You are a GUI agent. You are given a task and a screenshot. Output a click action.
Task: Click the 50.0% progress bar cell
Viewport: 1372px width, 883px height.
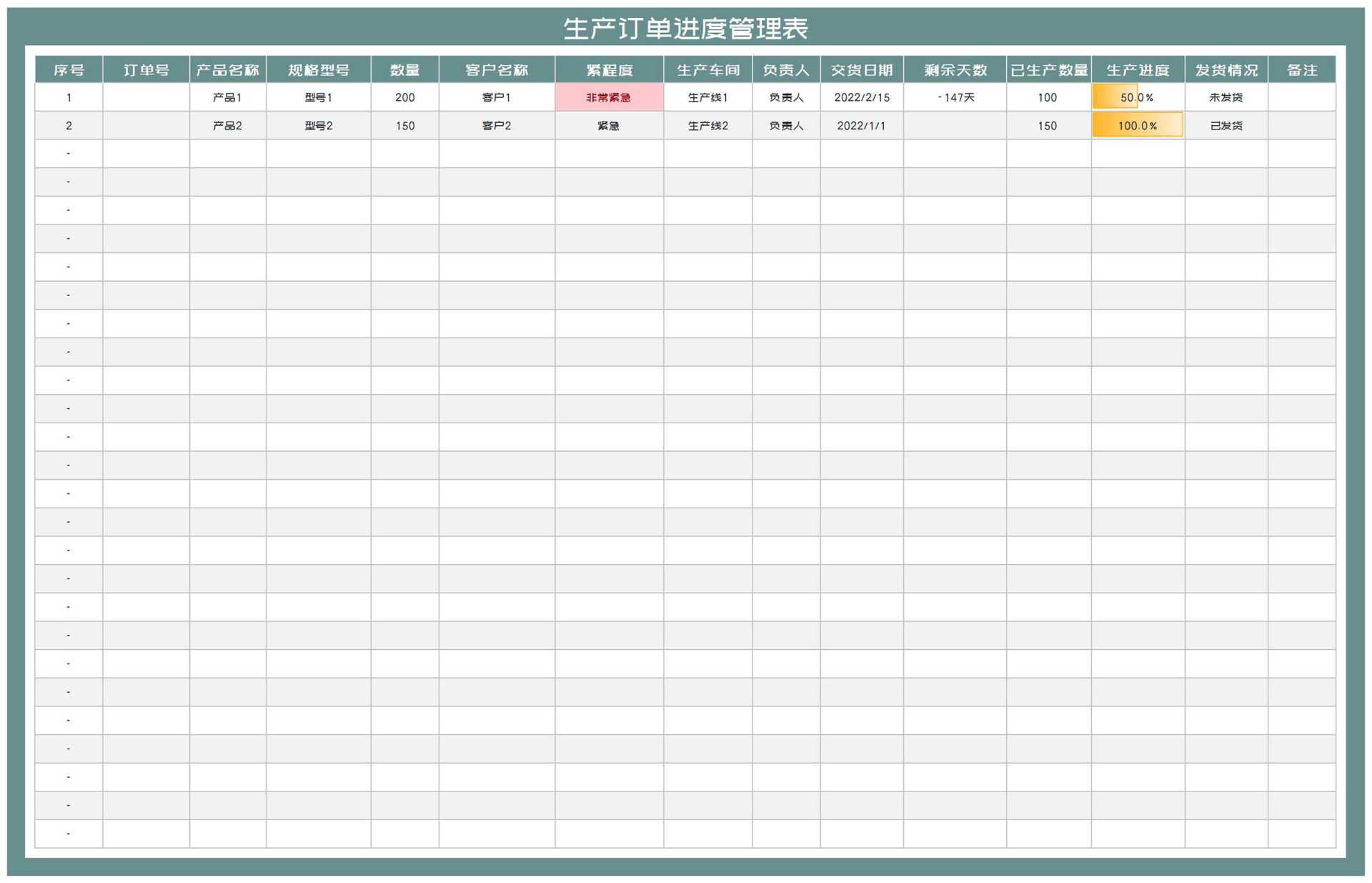1138,97
